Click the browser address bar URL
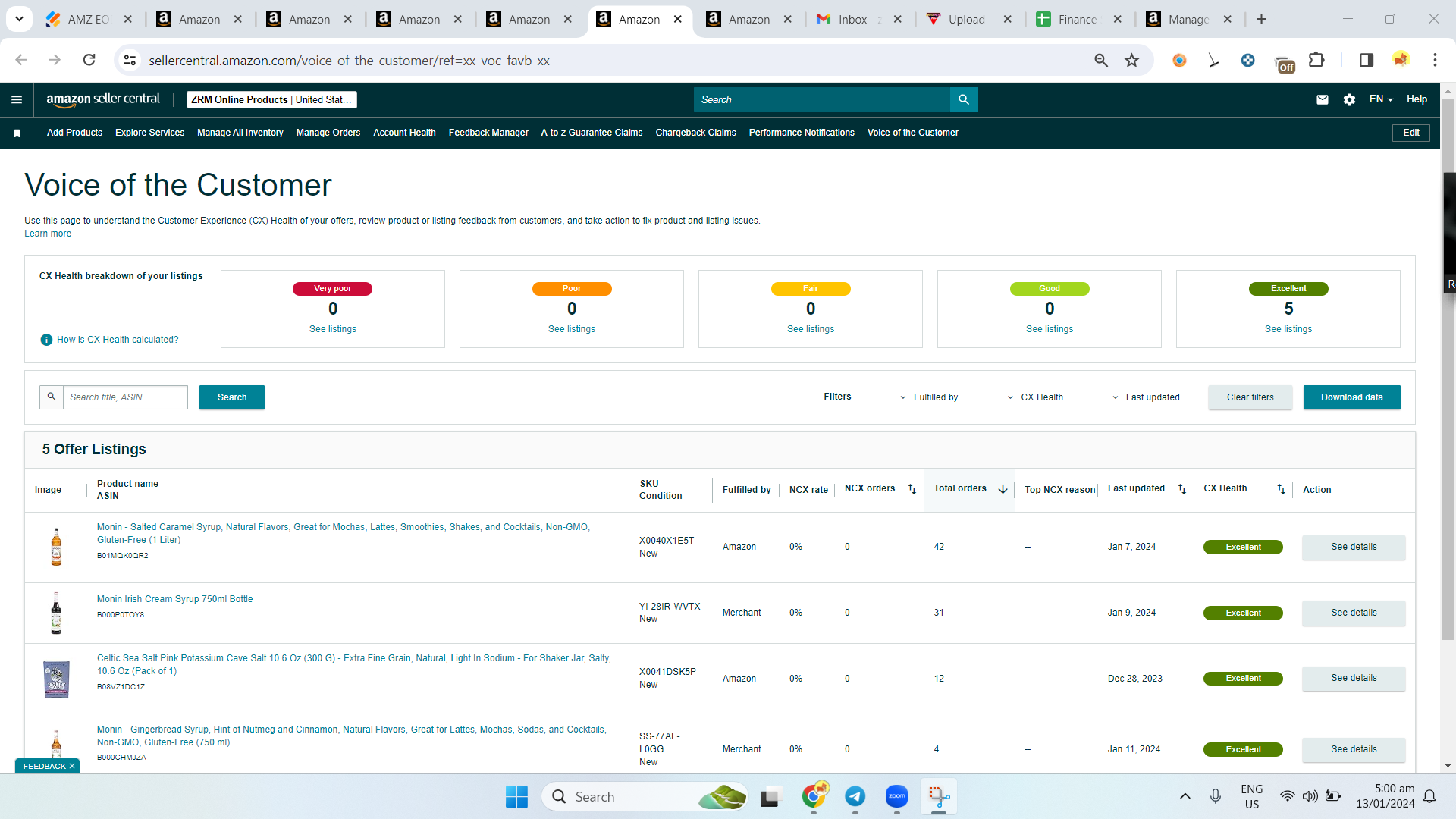The image size is (1456, 819). coord(349,60)
